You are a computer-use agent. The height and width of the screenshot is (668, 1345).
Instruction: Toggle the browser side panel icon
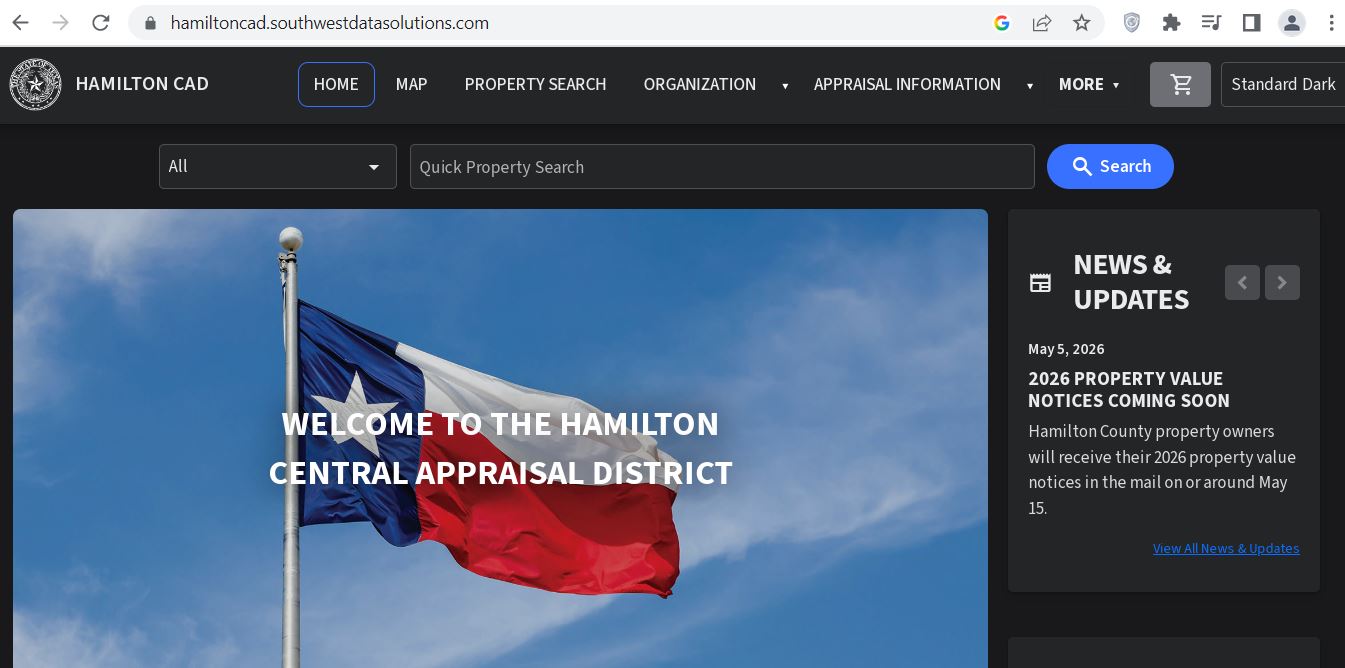[1251, 22]
